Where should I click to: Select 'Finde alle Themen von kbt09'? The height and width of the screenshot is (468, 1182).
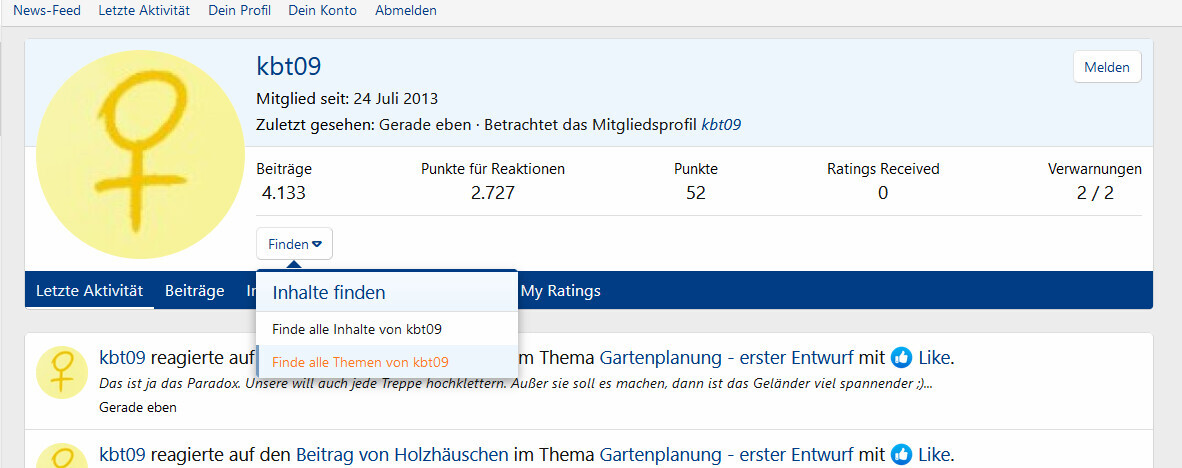pos(360,362)
